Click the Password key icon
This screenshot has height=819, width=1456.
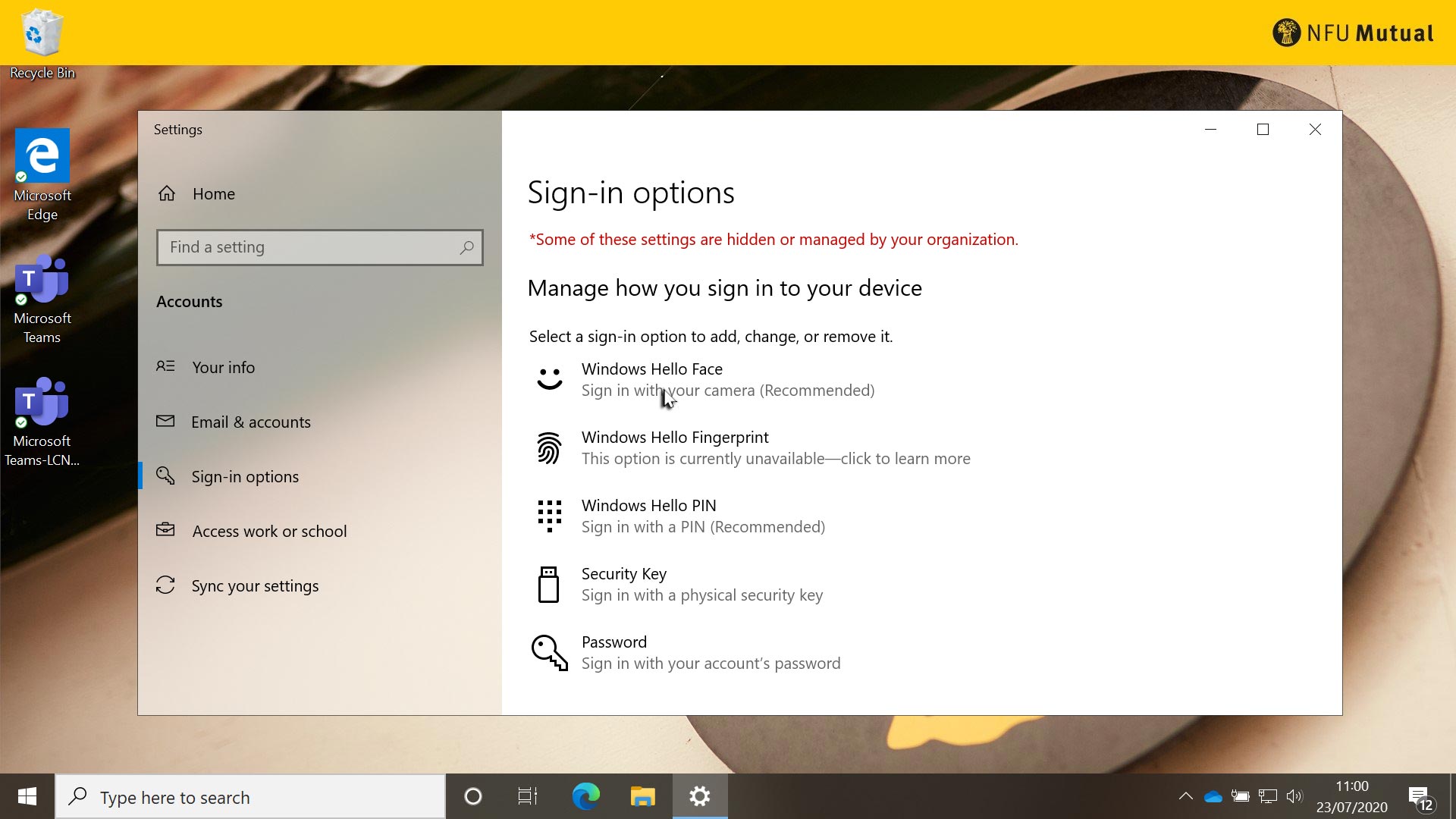[x=549, y=653]
